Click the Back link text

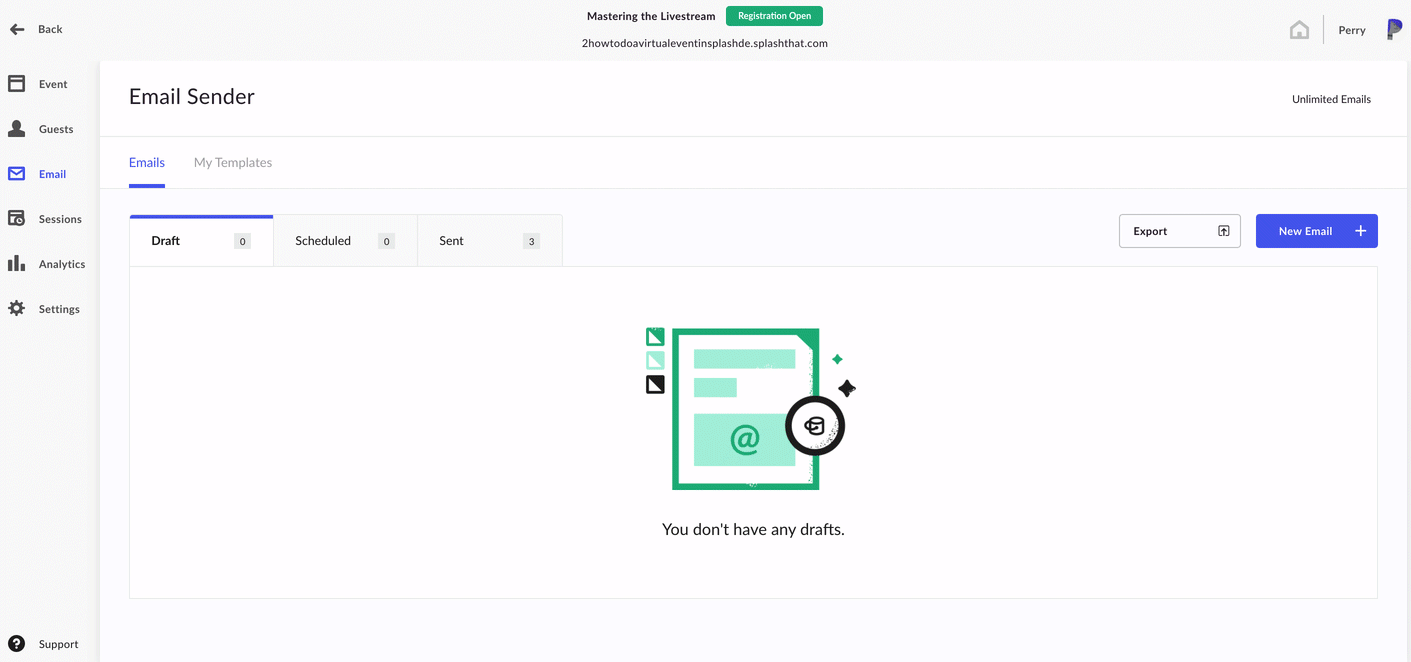pyautogui.click(x=50, y=29)
